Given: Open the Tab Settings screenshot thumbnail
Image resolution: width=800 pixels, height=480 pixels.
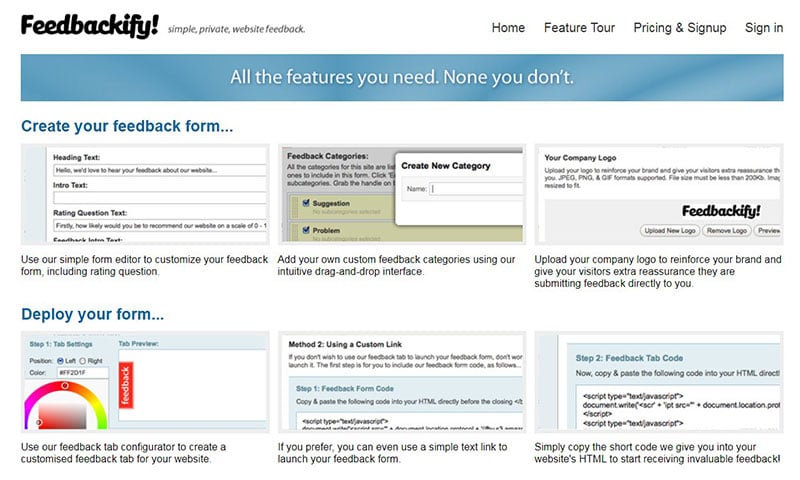Looking at the screenshot, I should point(145,382).
